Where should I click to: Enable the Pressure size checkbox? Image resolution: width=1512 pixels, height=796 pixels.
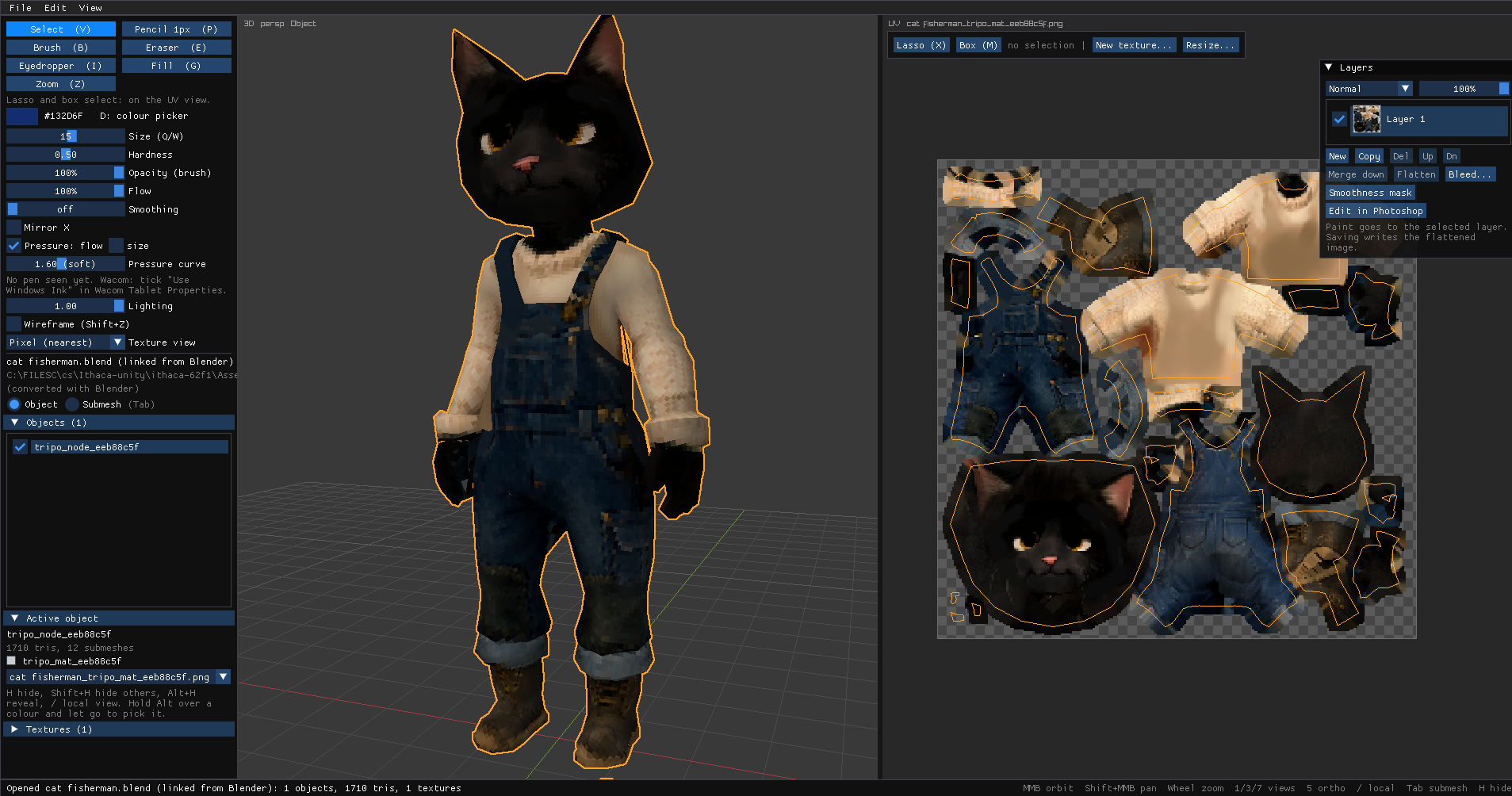[x=117, y=246]
